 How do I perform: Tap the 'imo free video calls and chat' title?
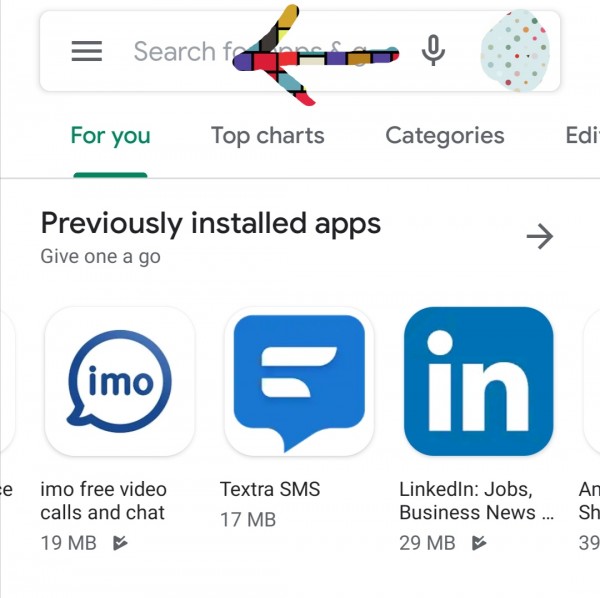(103, 501)
